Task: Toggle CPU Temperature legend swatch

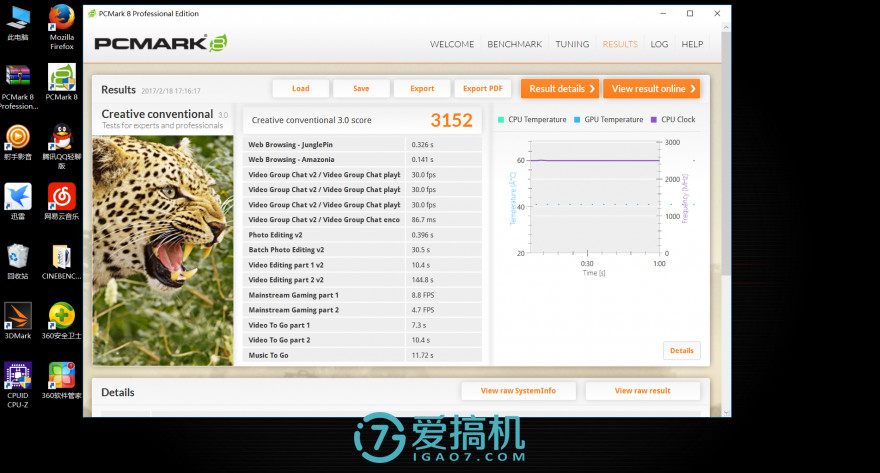Action: 501,120
